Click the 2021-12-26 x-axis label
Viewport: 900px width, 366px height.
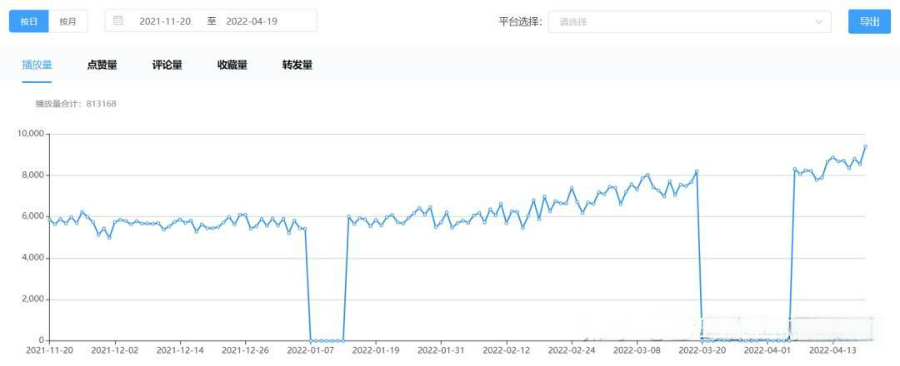(245, 350)
